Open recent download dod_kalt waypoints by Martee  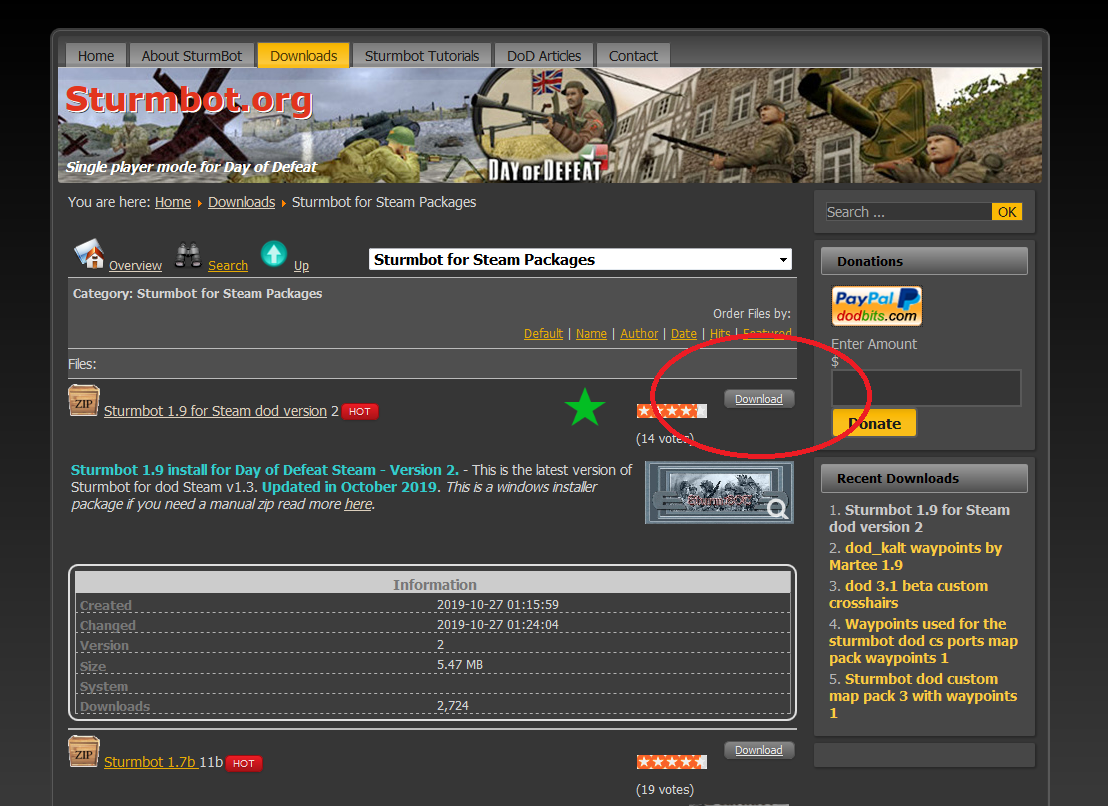(916, 557)
